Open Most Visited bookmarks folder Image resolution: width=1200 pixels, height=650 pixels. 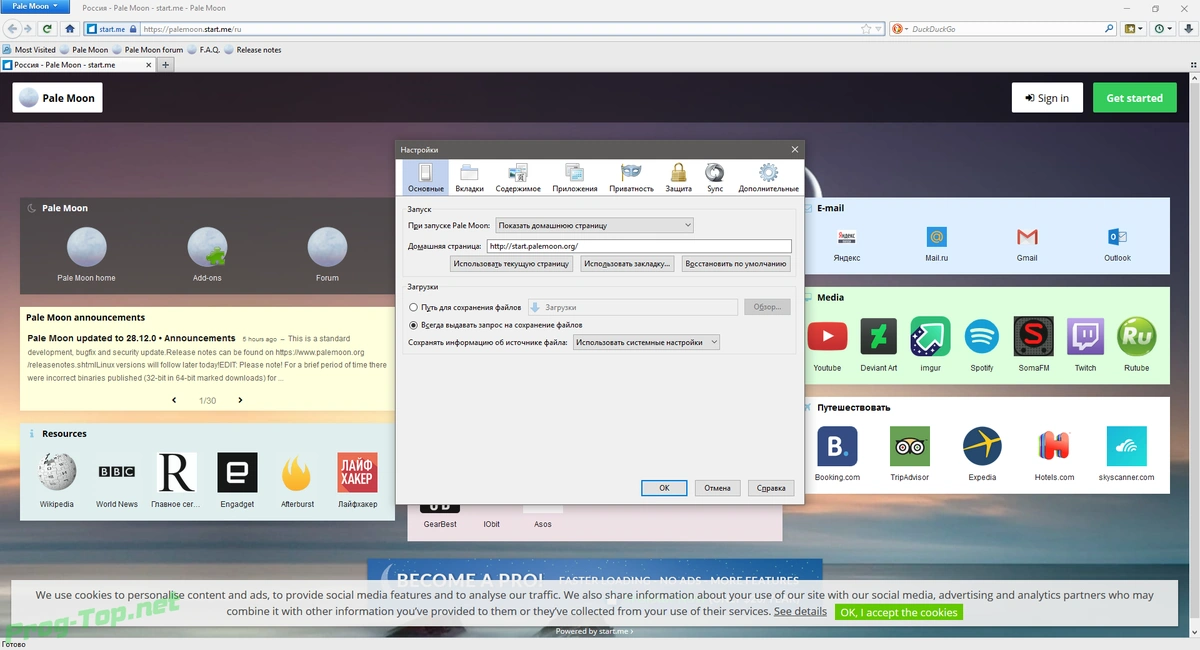[29, 49]
